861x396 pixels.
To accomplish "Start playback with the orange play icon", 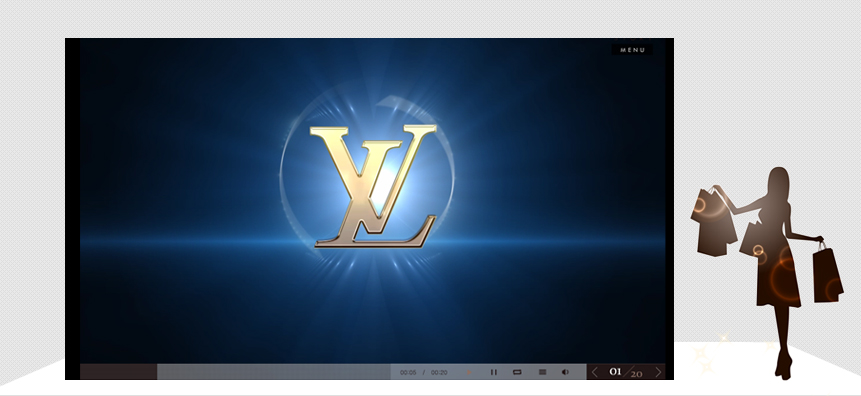I will coord(469,372).
